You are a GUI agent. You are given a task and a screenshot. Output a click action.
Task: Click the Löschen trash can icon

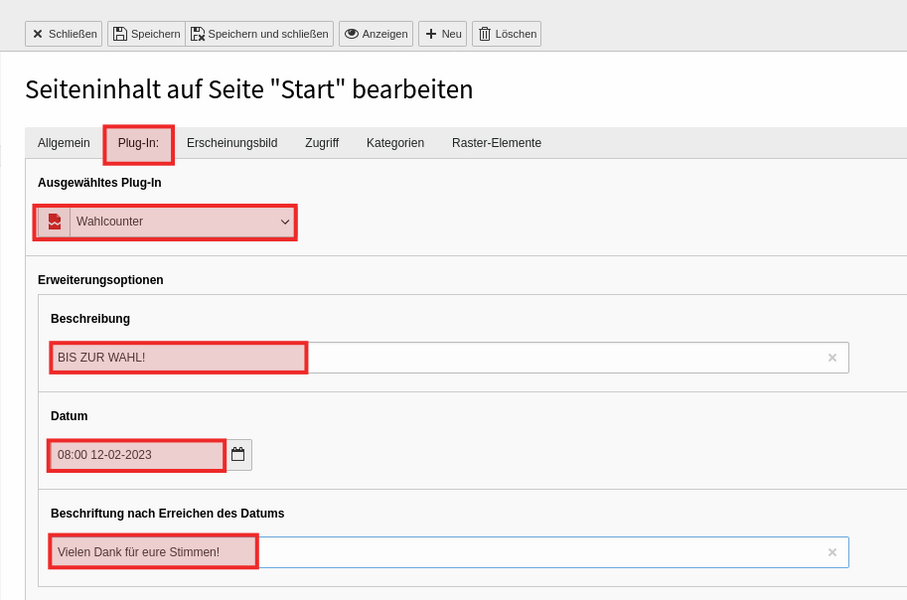(x=485, y=34)
